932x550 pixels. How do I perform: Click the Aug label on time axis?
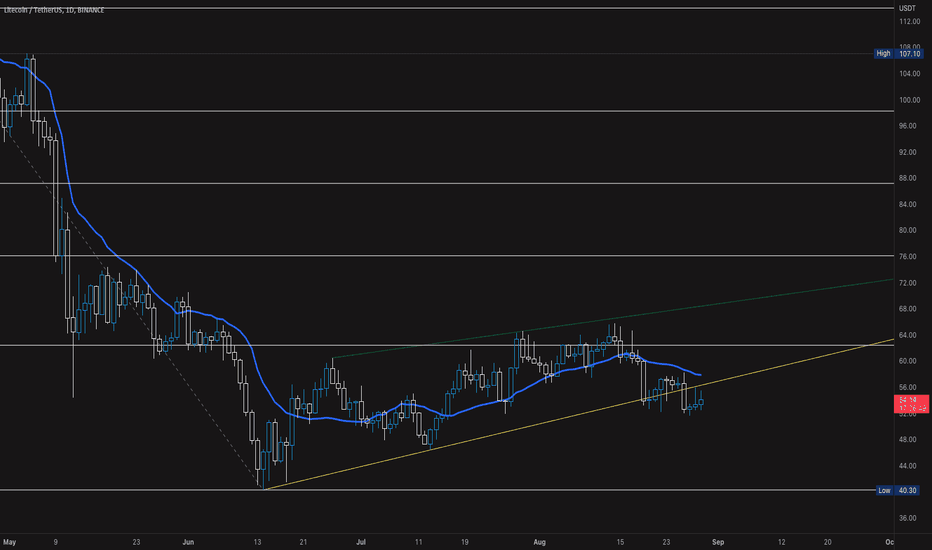(539, 542)
